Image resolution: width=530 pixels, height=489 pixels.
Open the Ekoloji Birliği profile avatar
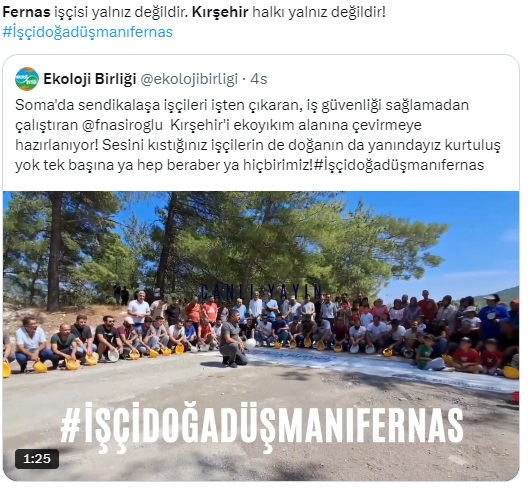coord(27,79)
